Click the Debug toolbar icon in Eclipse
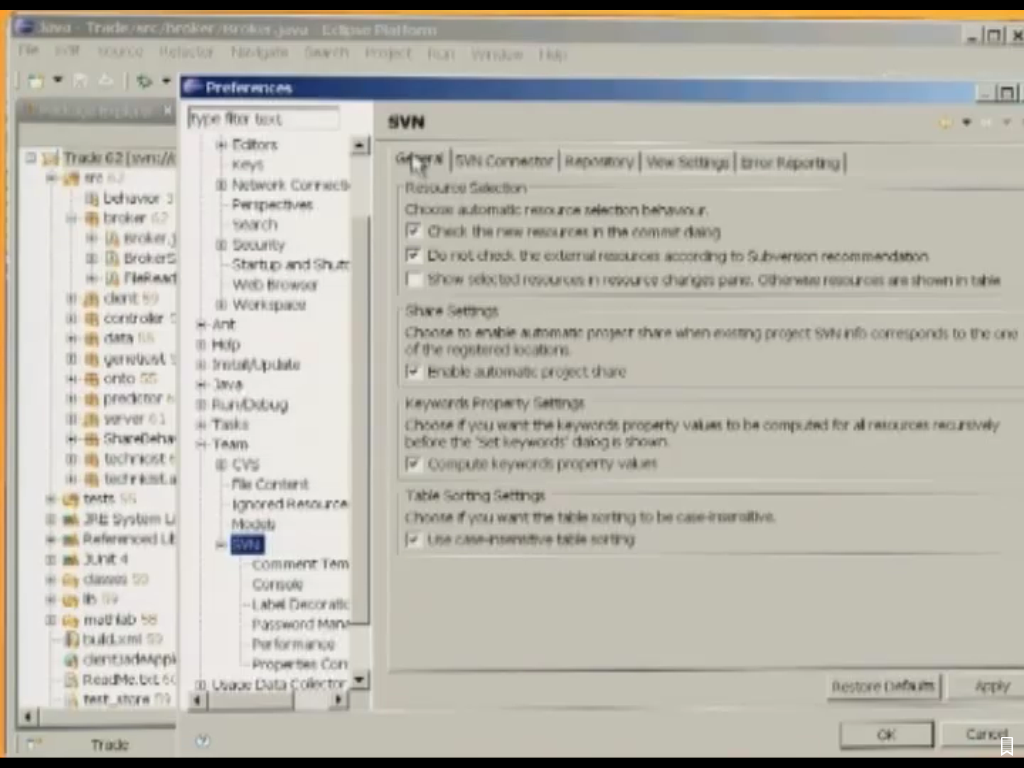1024x768 pixels. point(144,81)
